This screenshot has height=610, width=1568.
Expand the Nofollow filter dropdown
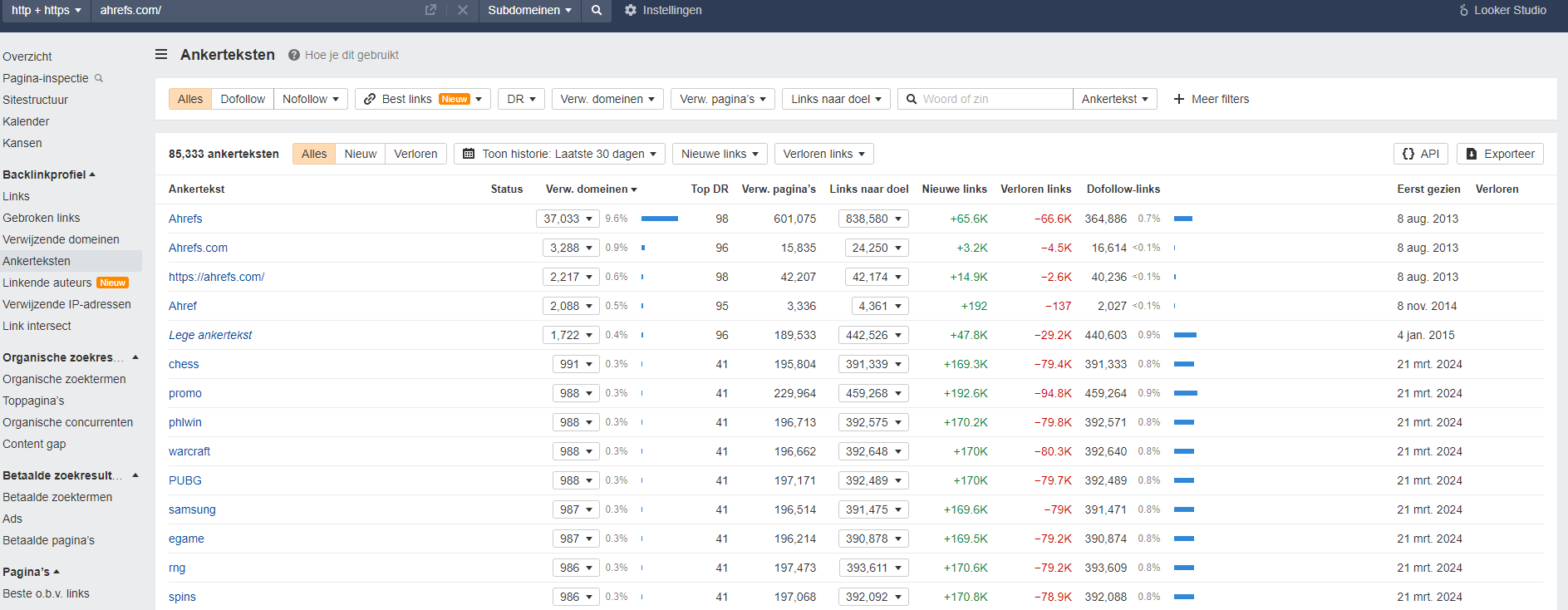(311, 99)
